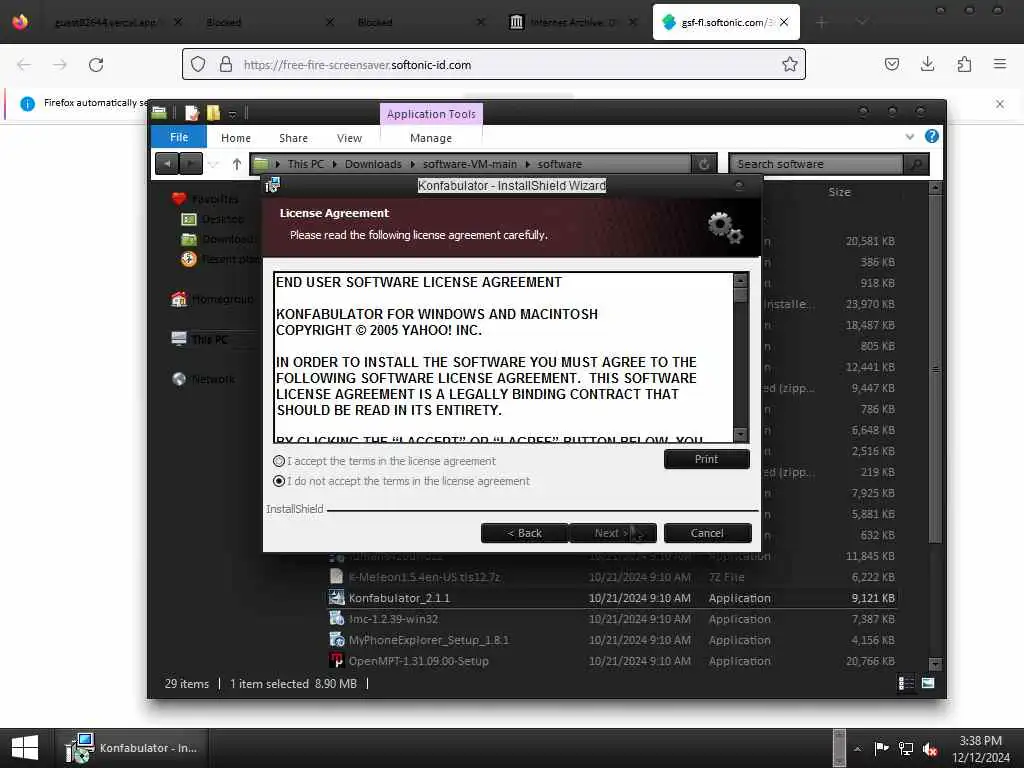Click the Print button in the wizard
Image resolution: width=1024 pixels, height=768 pixels.
click(707, 459)
